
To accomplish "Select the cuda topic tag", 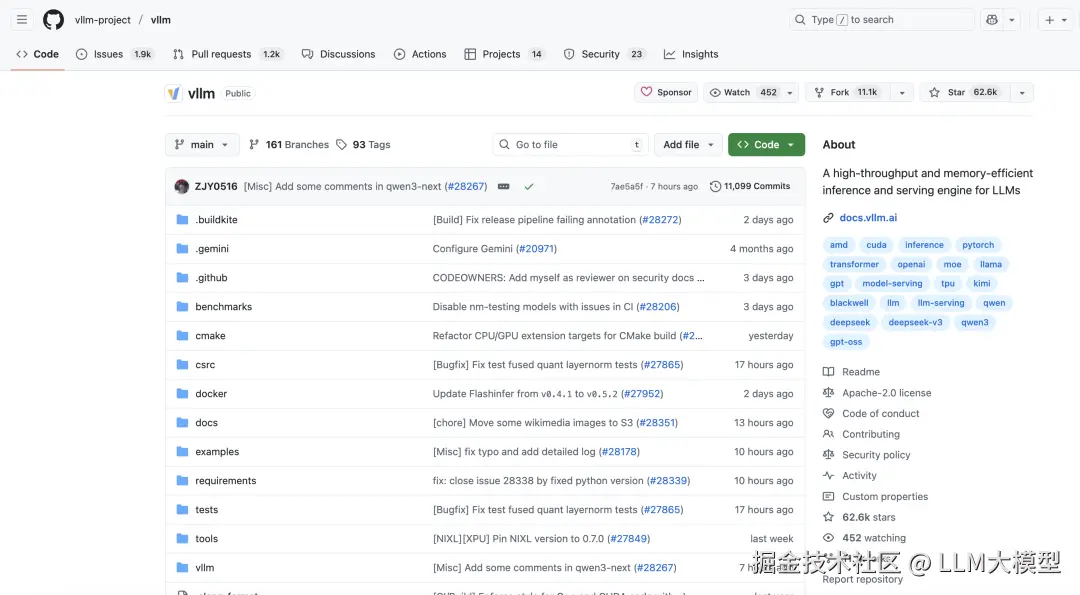I will [x=876, y=245].
